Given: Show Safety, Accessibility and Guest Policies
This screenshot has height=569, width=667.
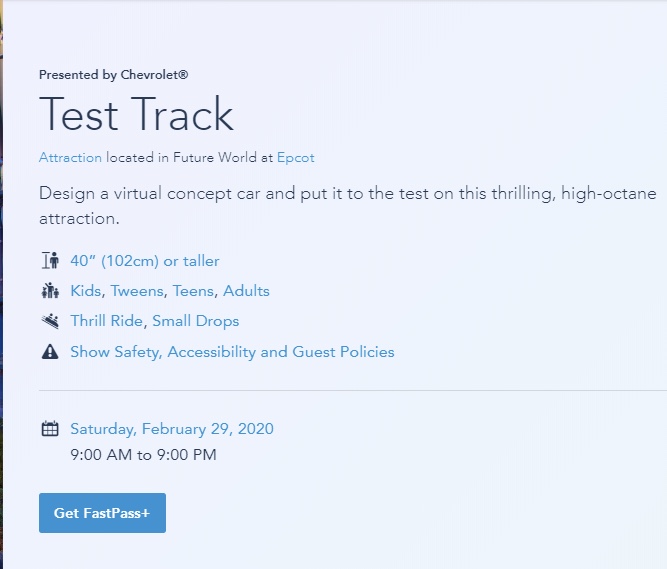Looking at the screenshot, I should tap(232, 352).
